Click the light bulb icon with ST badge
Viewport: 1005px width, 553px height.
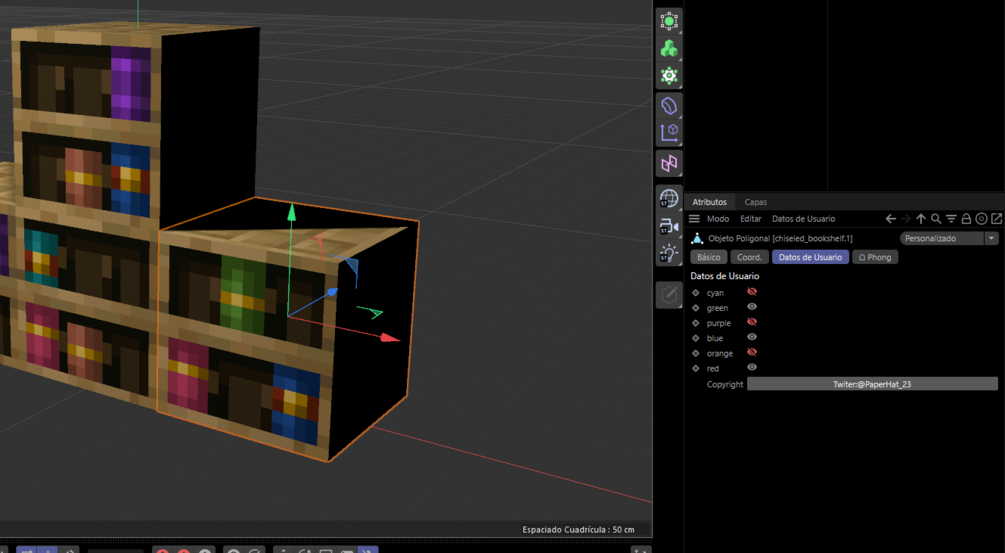pos(669,254)
